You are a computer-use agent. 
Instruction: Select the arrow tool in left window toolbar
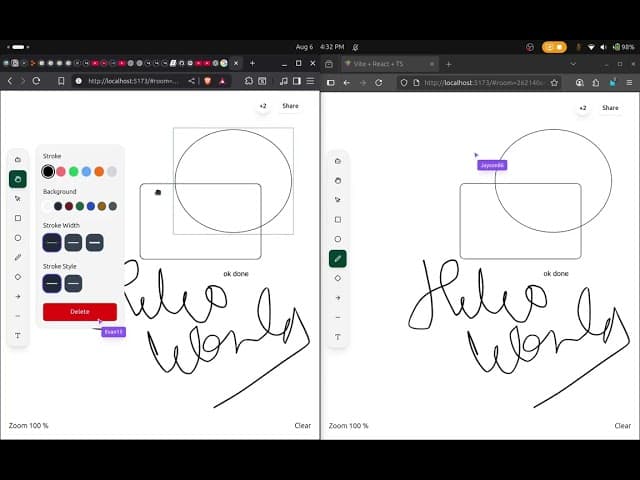[18, 297]
